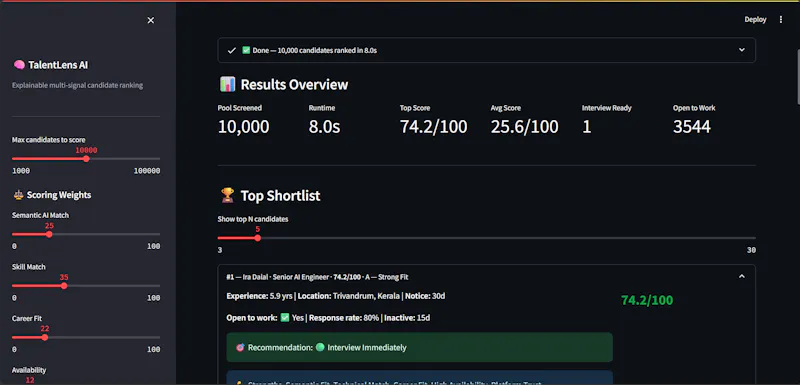Click the Experience 5.9 yrs detail line
Viewport: 800px width, 385px height.
tap(336, 296)
